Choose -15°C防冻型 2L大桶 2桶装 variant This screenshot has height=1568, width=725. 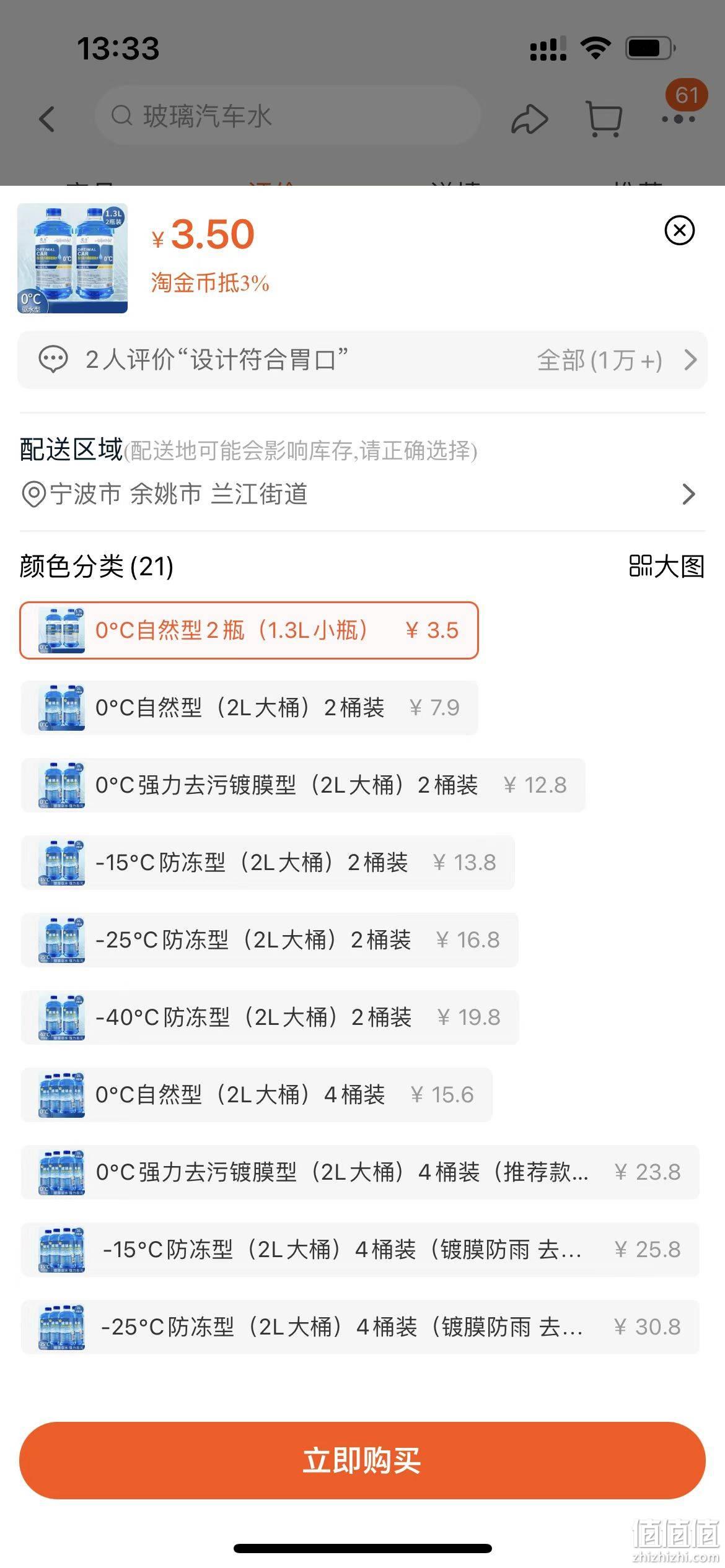[x=268, y=863]
